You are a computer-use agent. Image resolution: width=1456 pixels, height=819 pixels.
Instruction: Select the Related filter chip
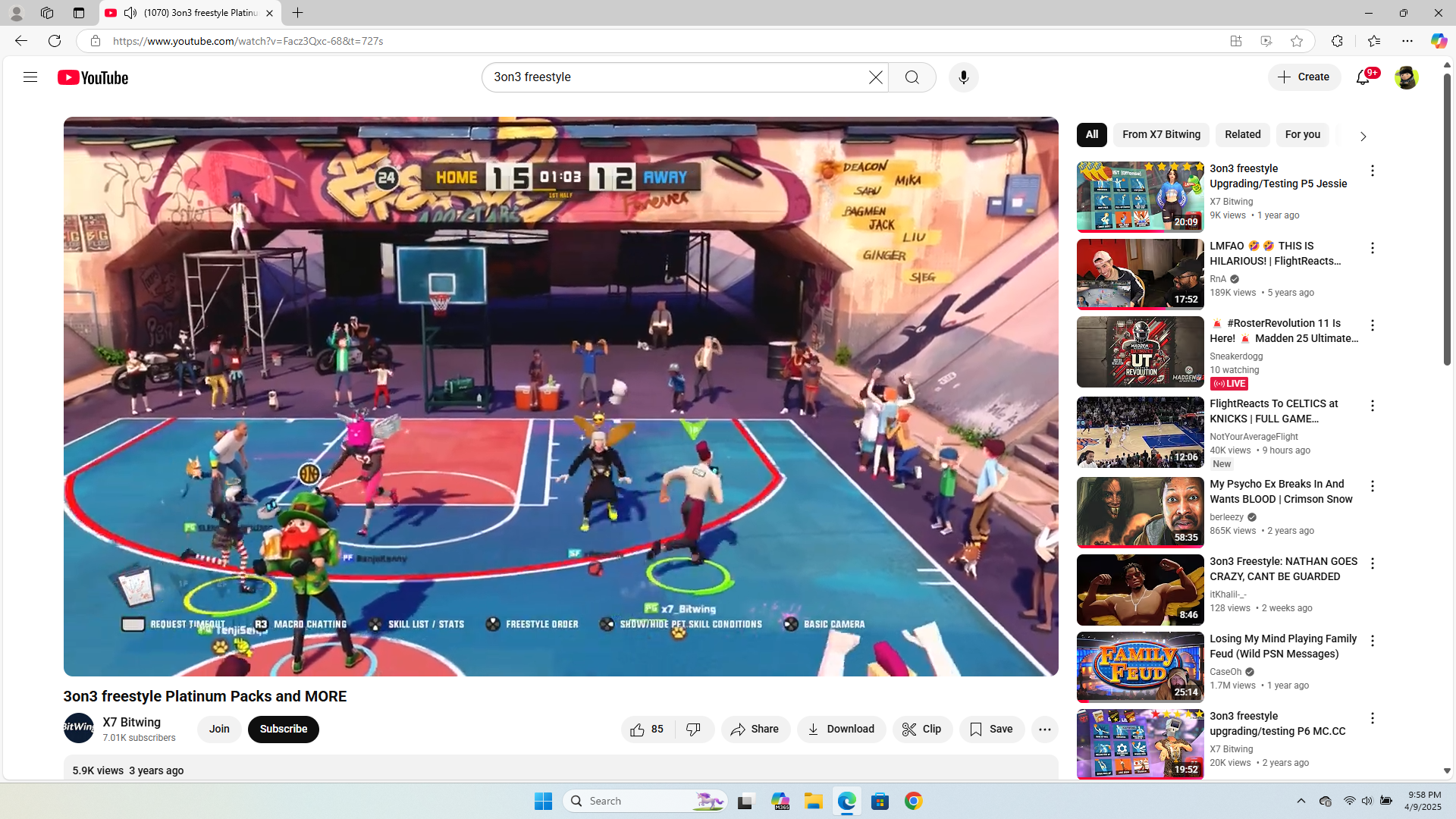(1243, 135)
